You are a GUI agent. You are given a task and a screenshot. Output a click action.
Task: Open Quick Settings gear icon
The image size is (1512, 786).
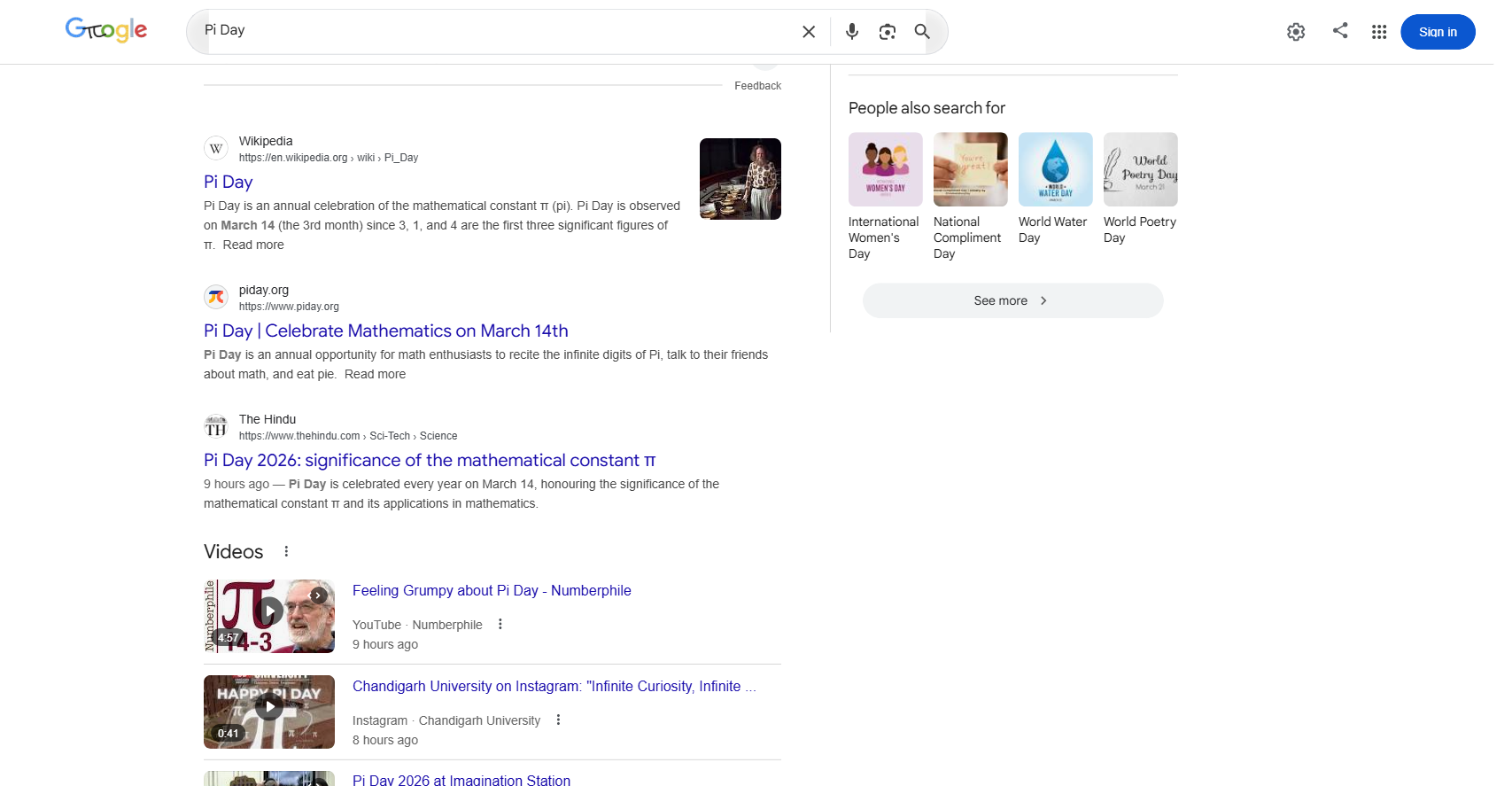click(1296, 32)
